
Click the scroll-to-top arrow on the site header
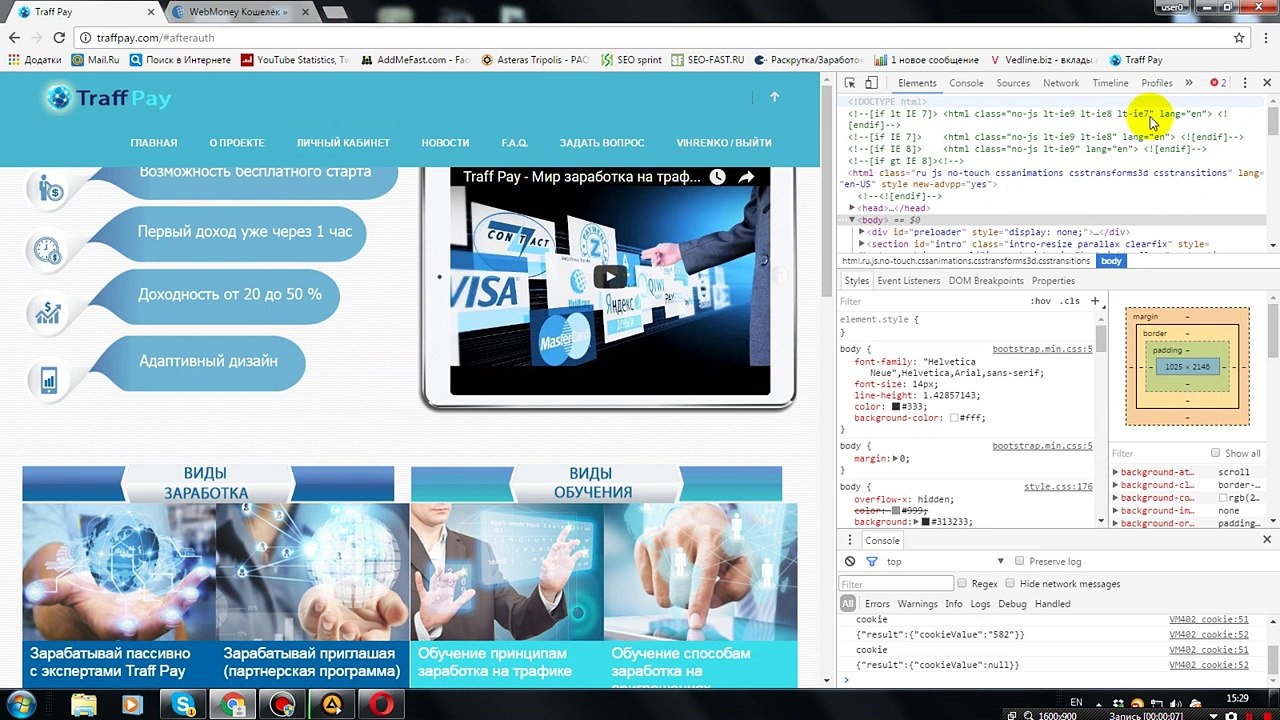pyautogui.click(x=774, y=97)
